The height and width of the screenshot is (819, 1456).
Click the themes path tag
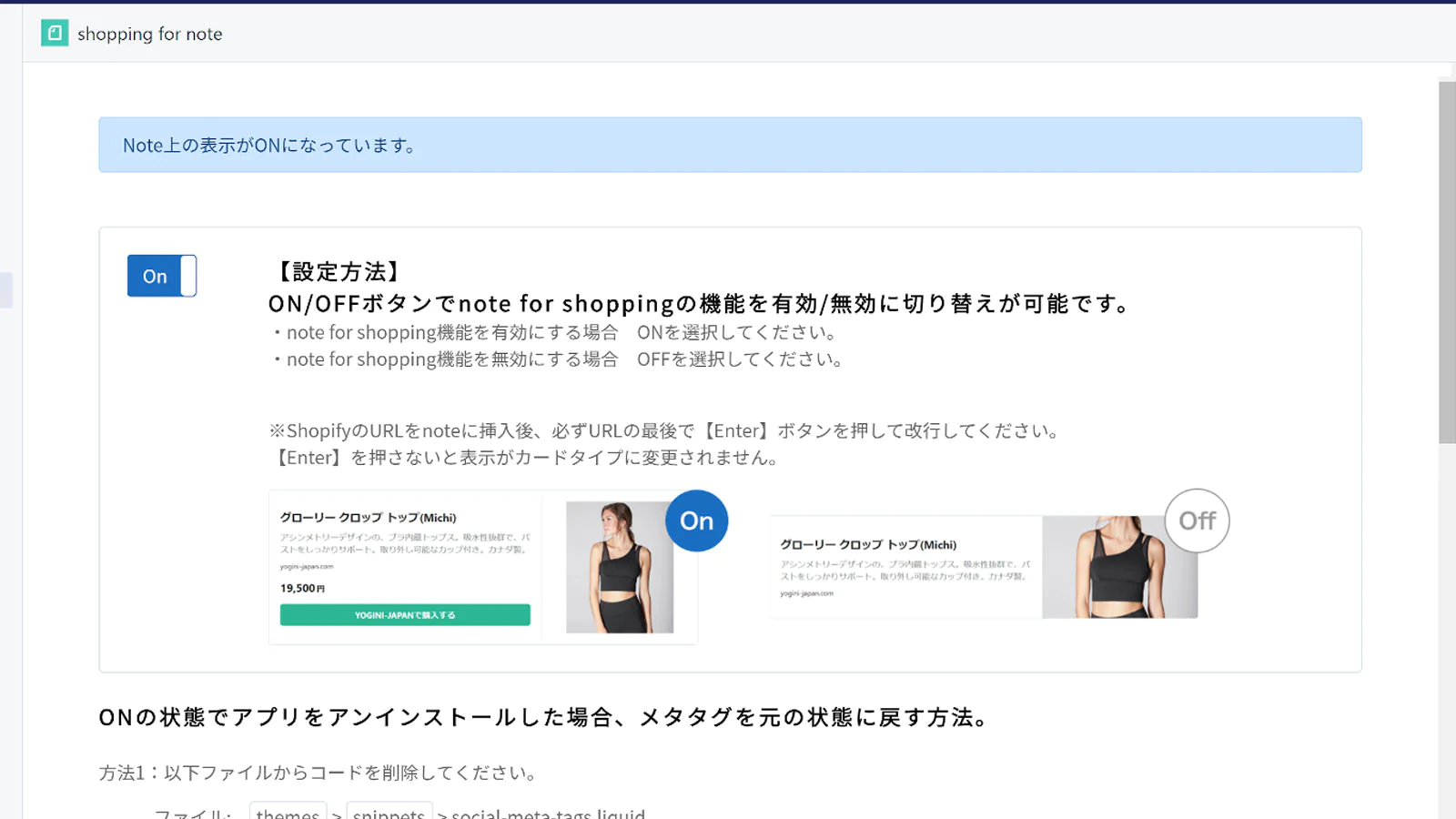coord(288,813)
